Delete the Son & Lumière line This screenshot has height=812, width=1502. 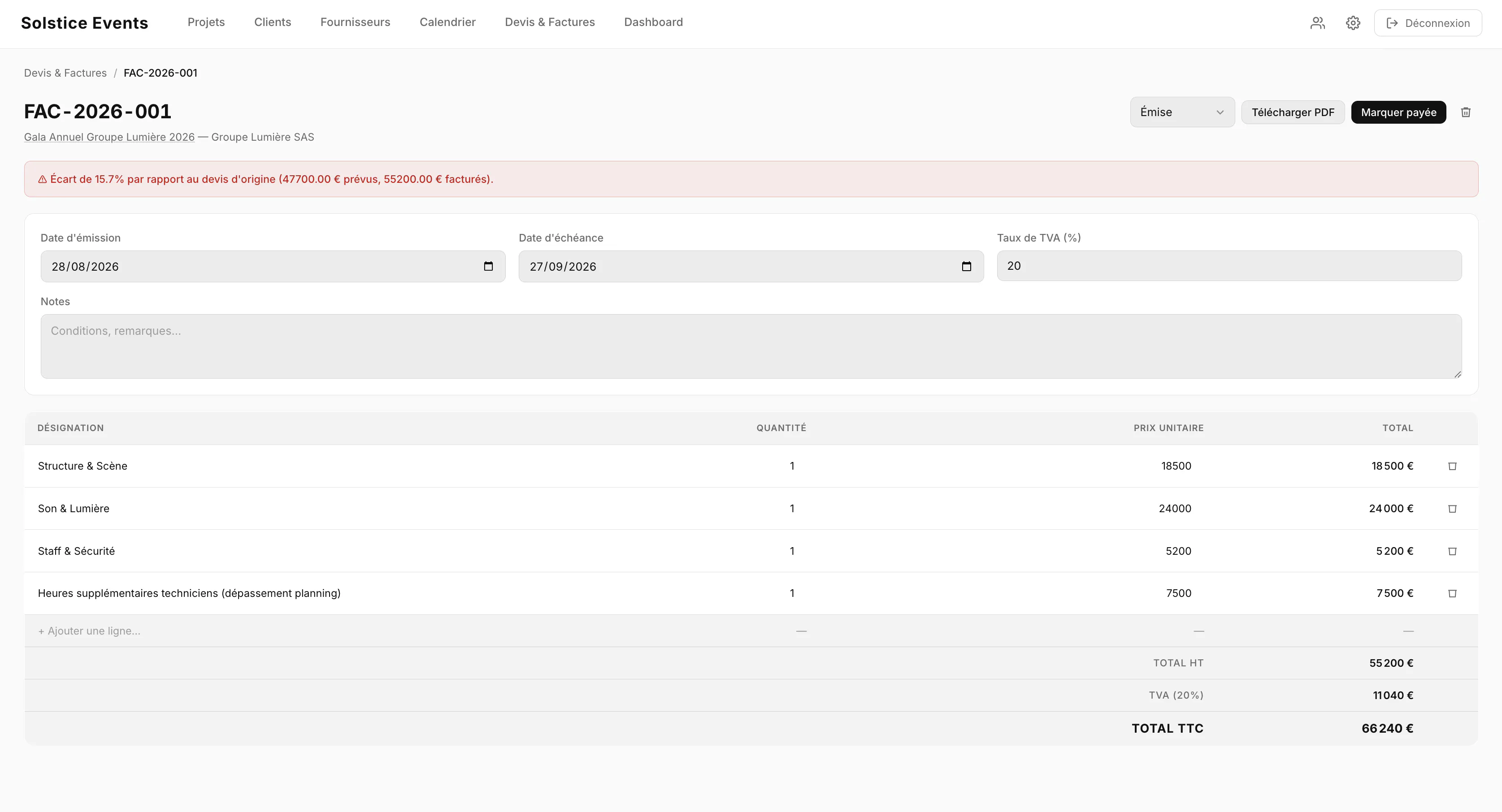1452,508
